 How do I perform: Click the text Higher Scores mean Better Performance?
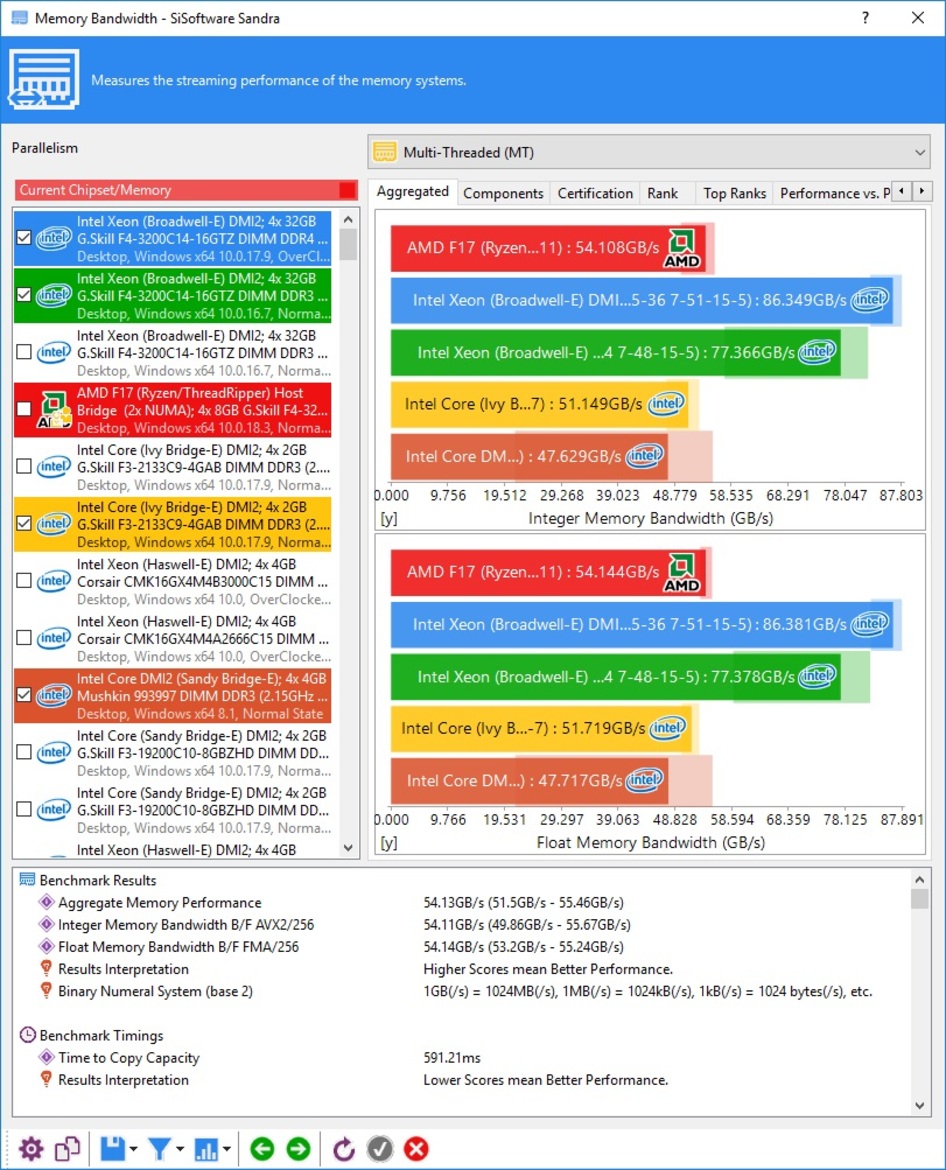[x=548, y=969]
